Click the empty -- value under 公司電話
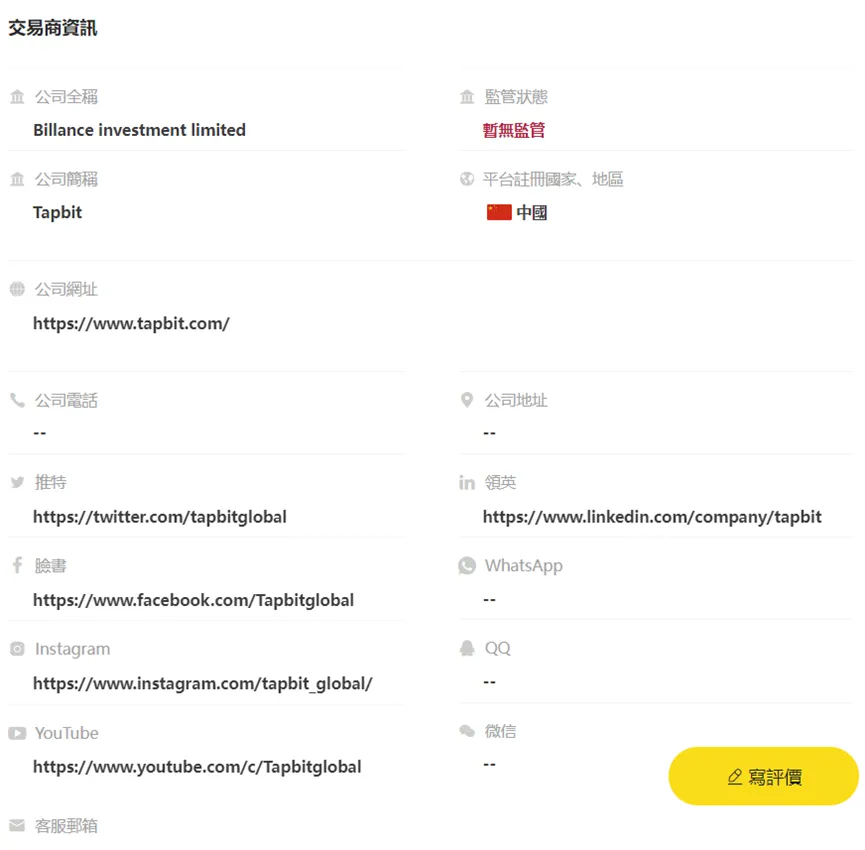The width and height of the screenshot is (865, 850). 40,434
